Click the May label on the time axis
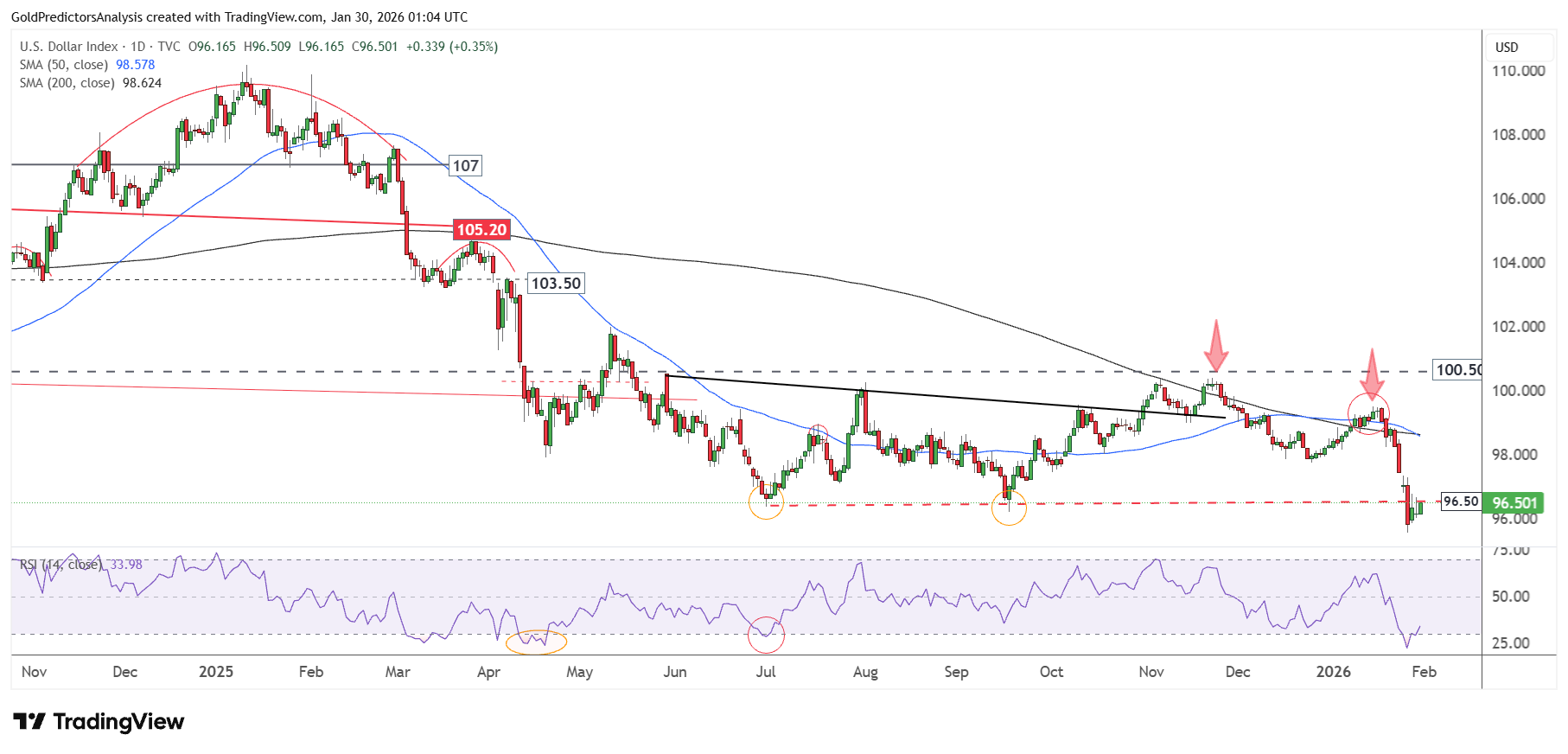Image resolution: width=1568 pixels, height=754 pixels. point(579,672)
